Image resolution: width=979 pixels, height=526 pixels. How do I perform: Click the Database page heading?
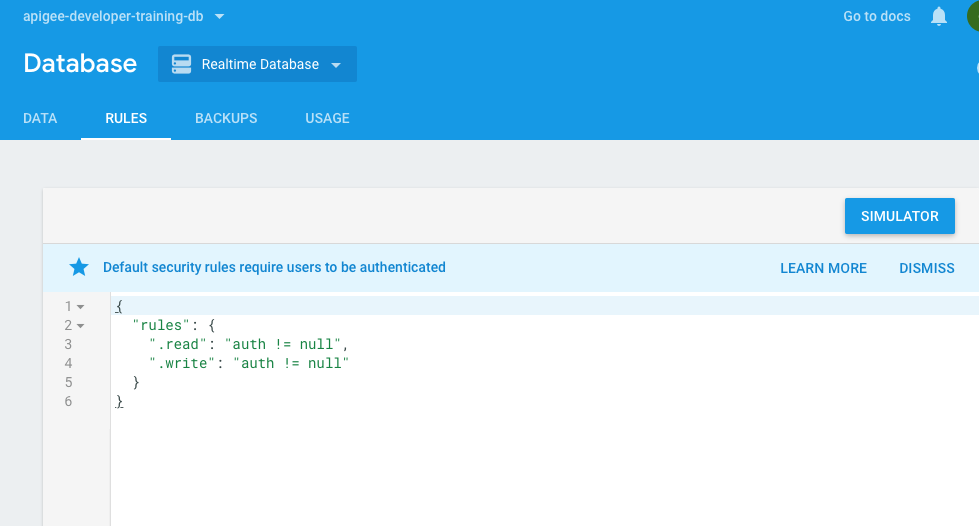[80, 64]
